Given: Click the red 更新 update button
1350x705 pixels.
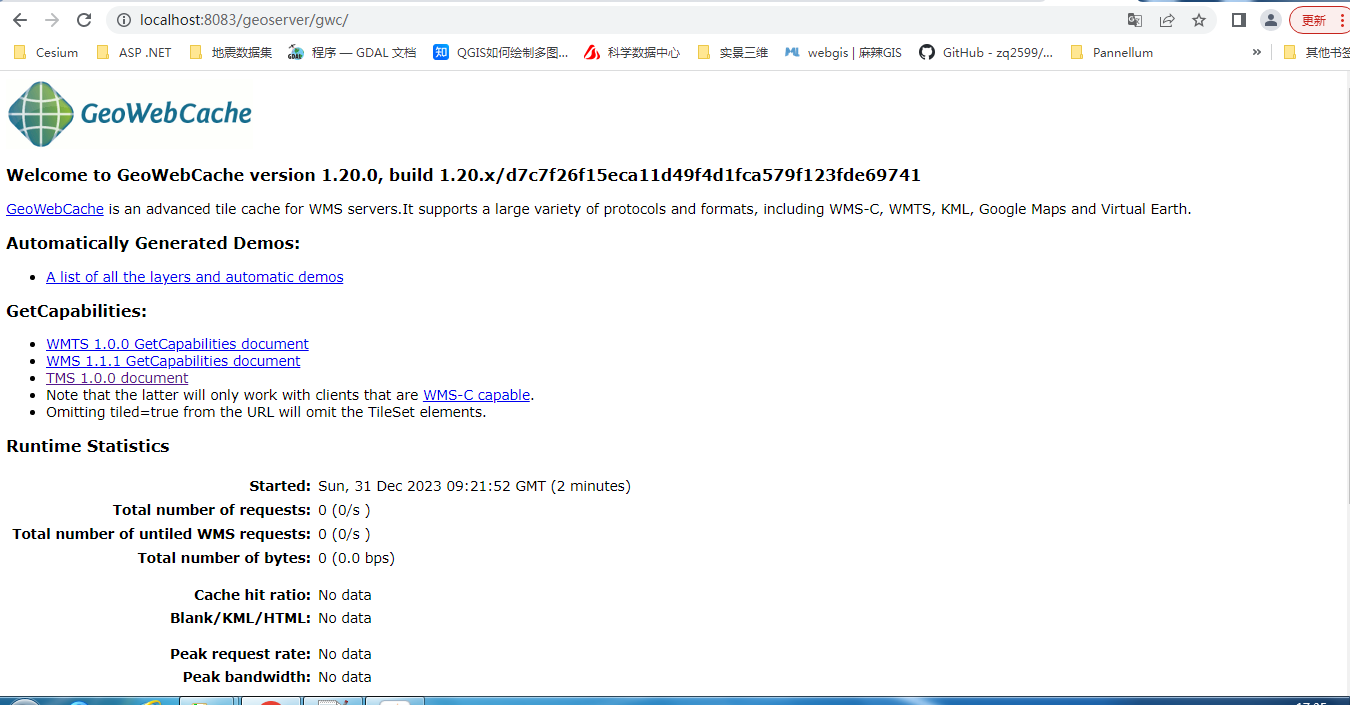Looking at the screenshot, I should coord(1320,20).
